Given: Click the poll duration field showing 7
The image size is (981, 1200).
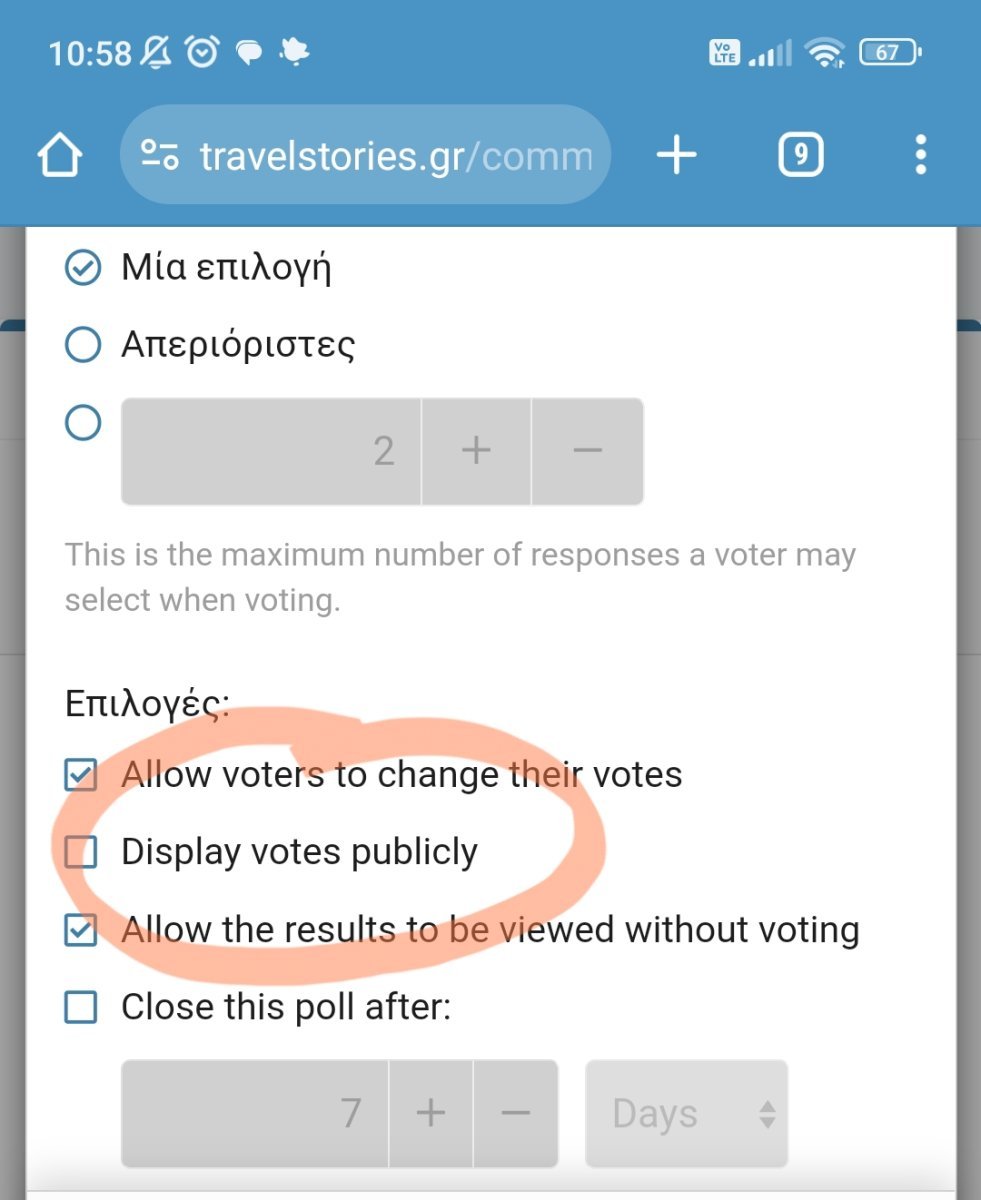Looking at the screenshot, I should [255, 1113].
